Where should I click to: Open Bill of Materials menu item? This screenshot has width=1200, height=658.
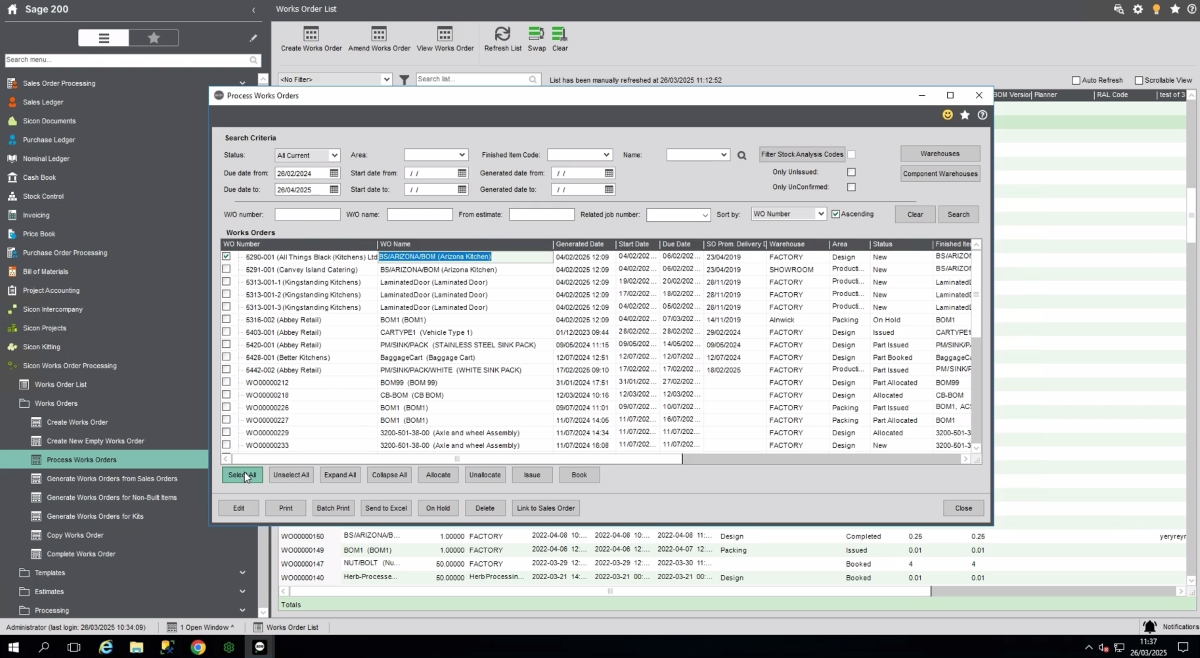tap(46, 272)
